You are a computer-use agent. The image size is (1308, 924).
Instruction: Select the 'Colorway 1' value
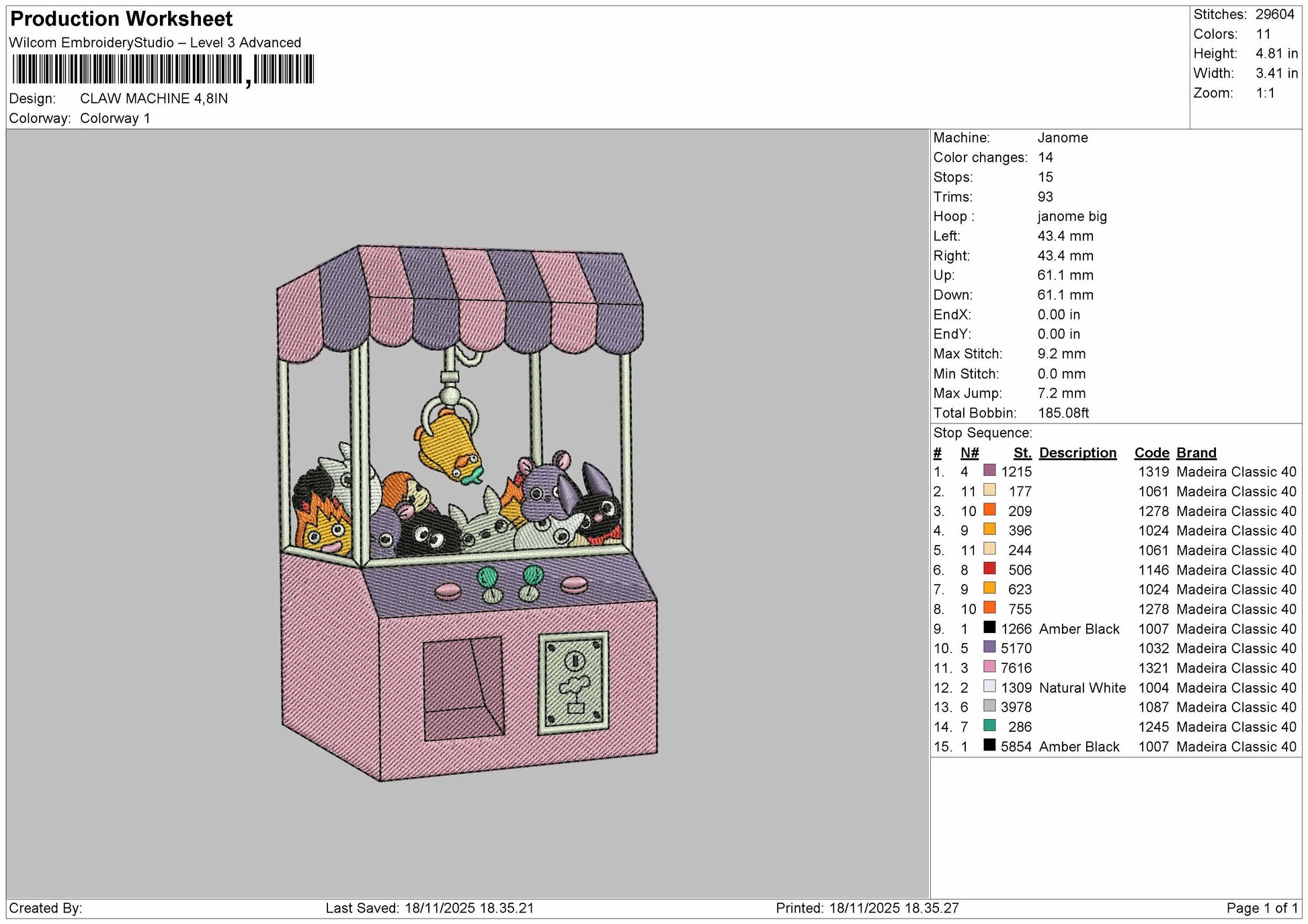tap(115, 118)
